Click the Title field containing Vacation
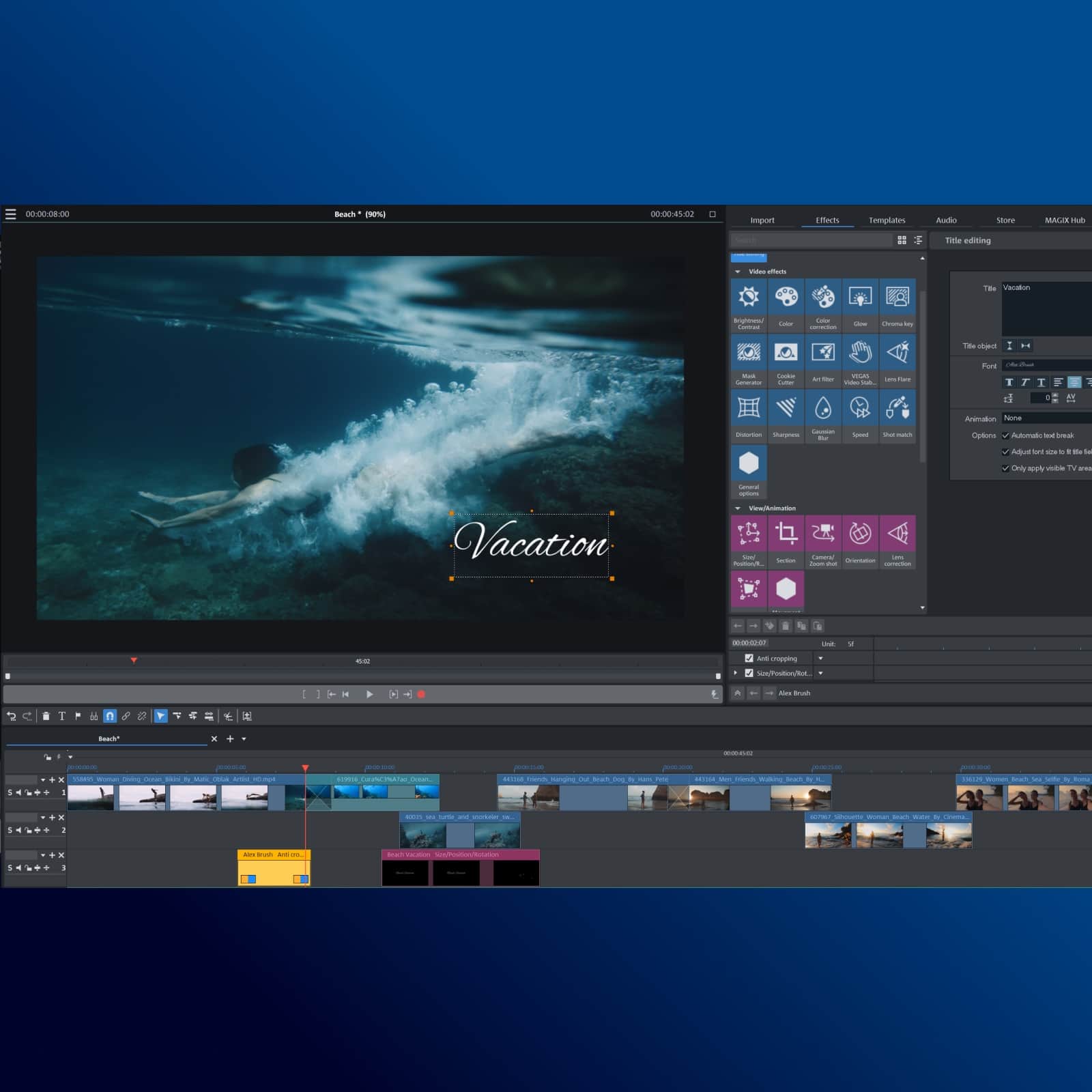Screen dimensions: 1092x1092 pos(1046,287)
